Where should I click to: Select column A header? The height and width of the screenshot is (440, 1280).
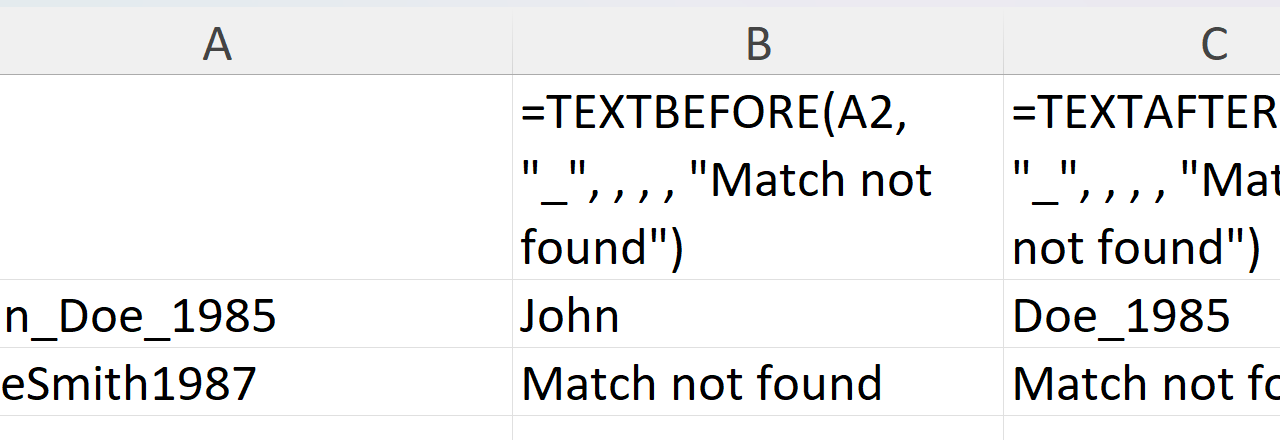coord(217,44)
